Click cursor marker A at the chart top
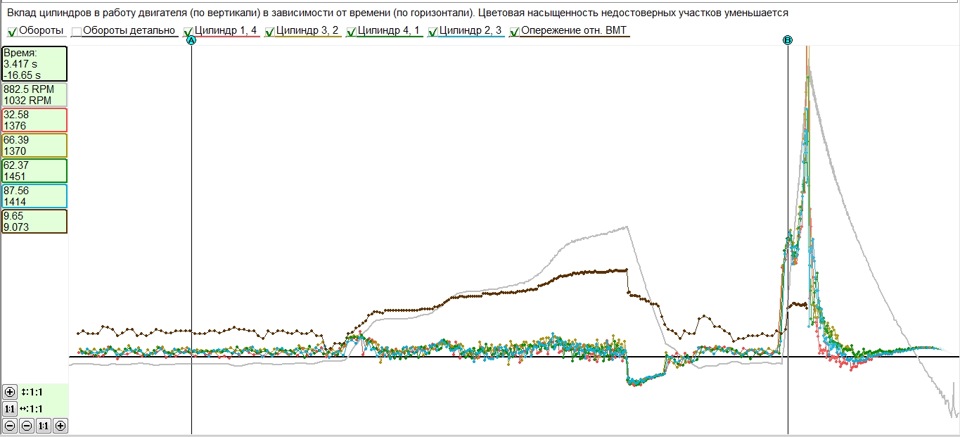The height and width of the screenshot is (437, 960). click(190, 40)
